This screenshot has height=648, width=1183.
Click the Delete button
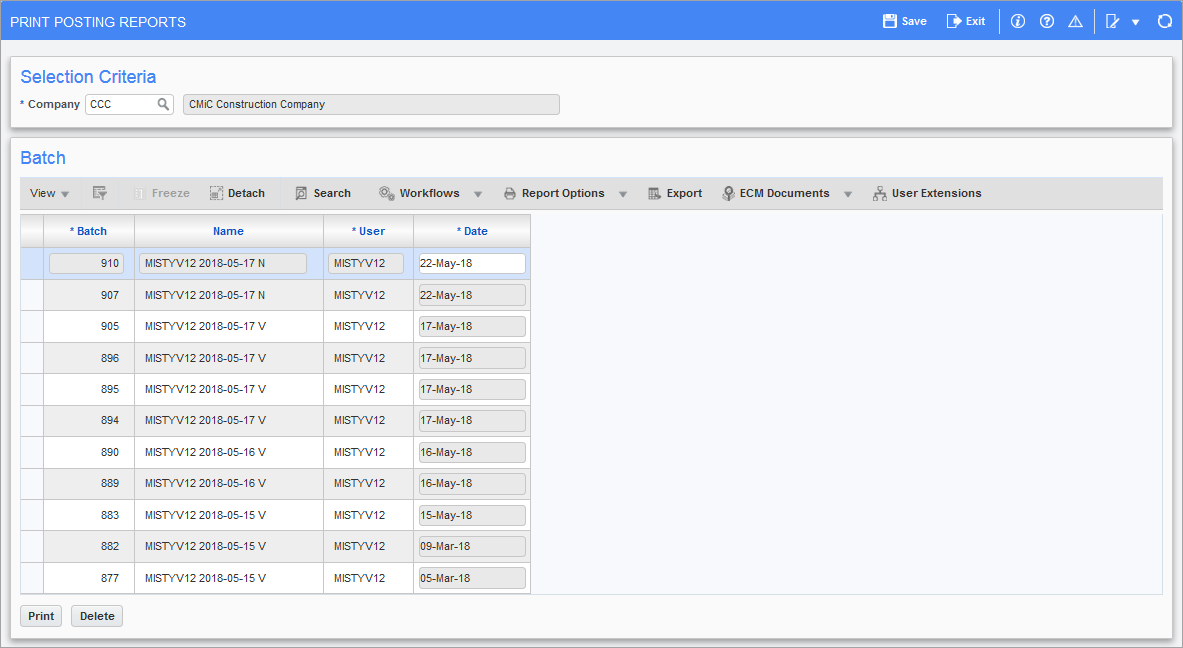pyautogui.click(x=97, y=616)
